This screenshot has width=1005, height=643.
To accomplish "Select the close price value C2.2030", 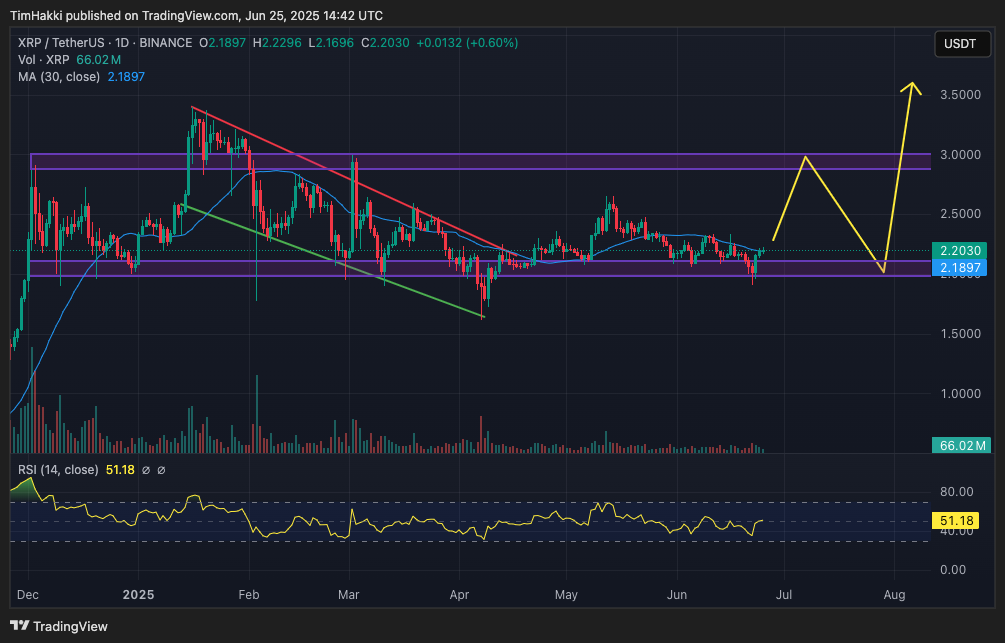I will tap(385, 43).
